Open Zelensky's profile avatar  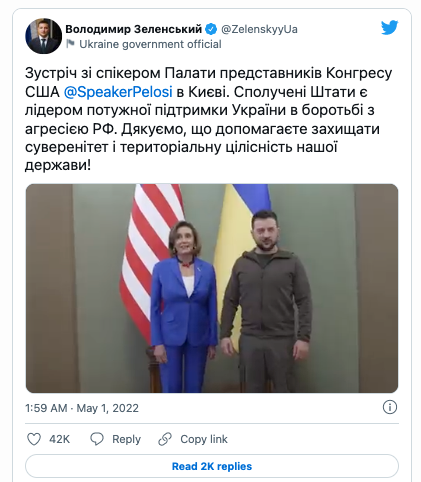(x=44, y=36)
